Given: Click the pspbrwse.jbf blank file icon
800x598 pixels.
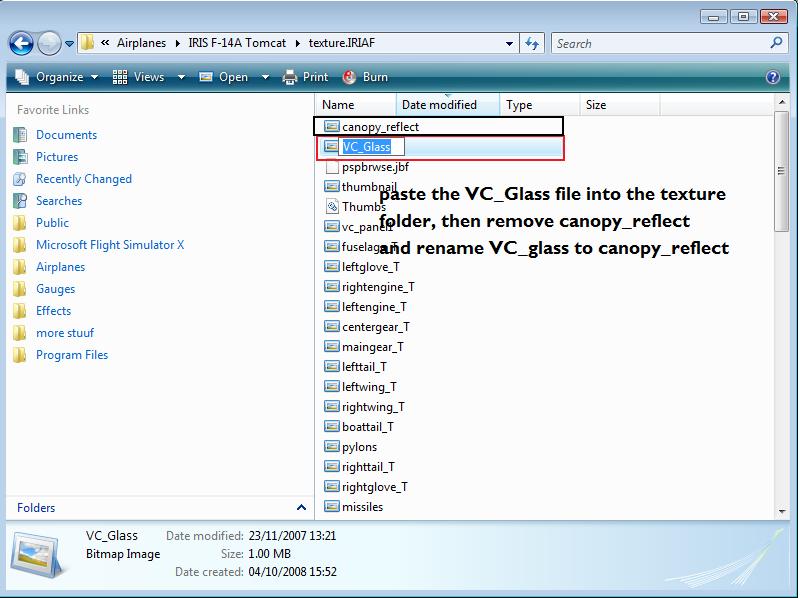Looking at the screenshot, I should (x=332, y=167).
